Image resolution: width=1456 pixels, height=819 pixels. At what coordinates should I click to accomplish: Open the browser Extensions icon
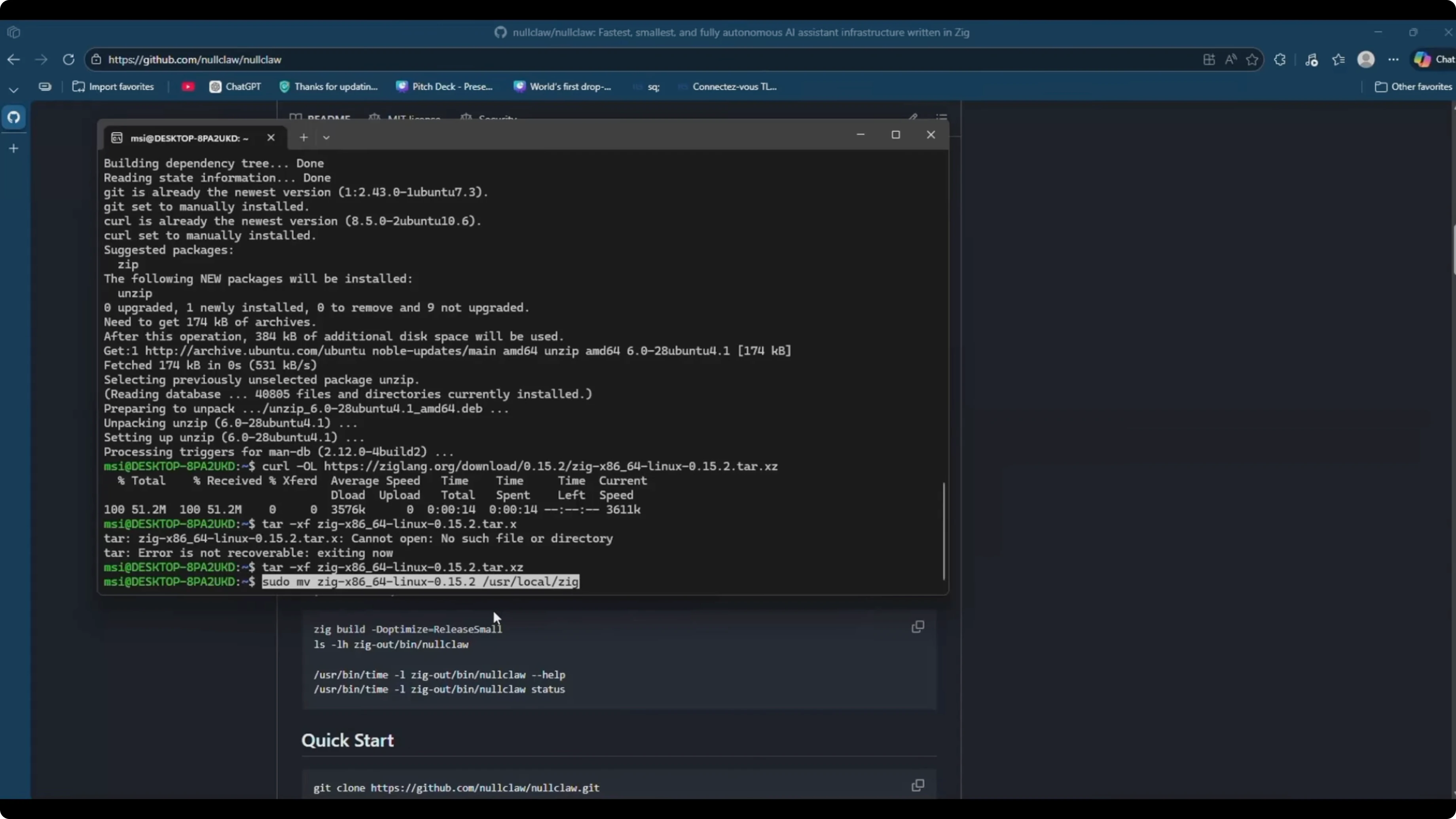click(1280, 59)
